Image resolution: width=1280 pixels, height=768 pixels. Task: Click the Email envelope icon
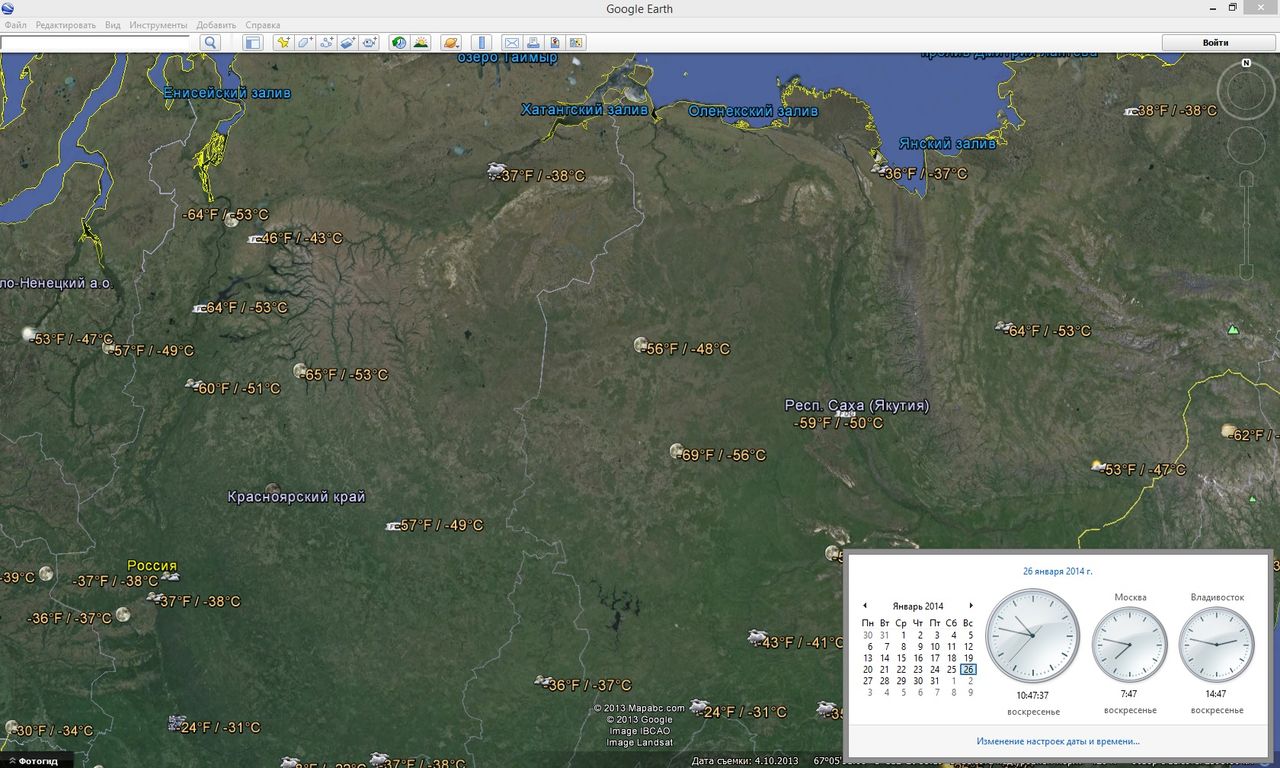point(511,42)
